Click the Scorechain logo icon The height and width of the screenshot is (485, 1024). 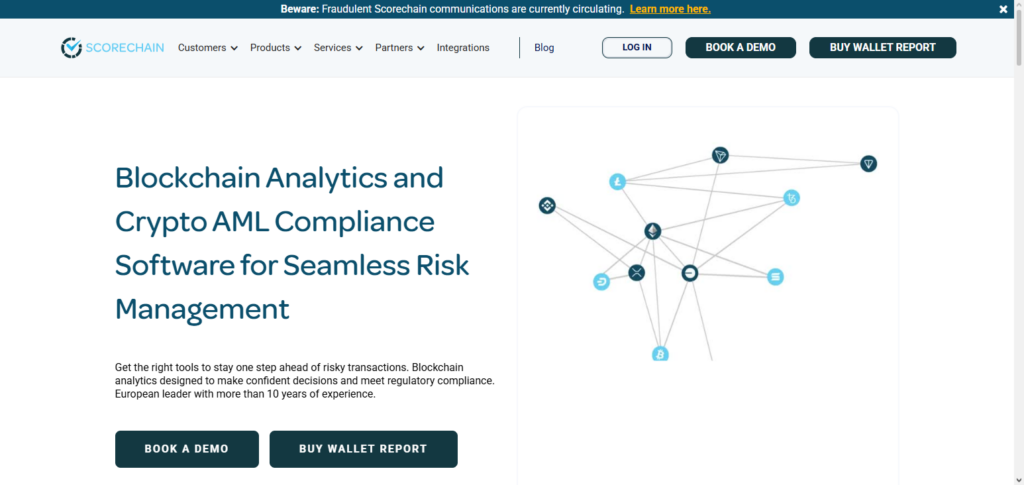70,47
